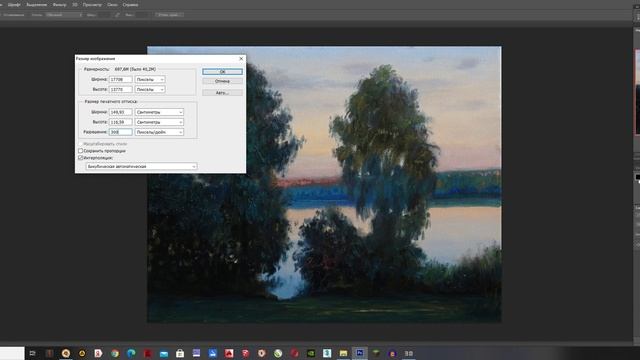The image size is (640, 360).
Task: Click print width field showing 149,93
Action: [x=121, y=112]
